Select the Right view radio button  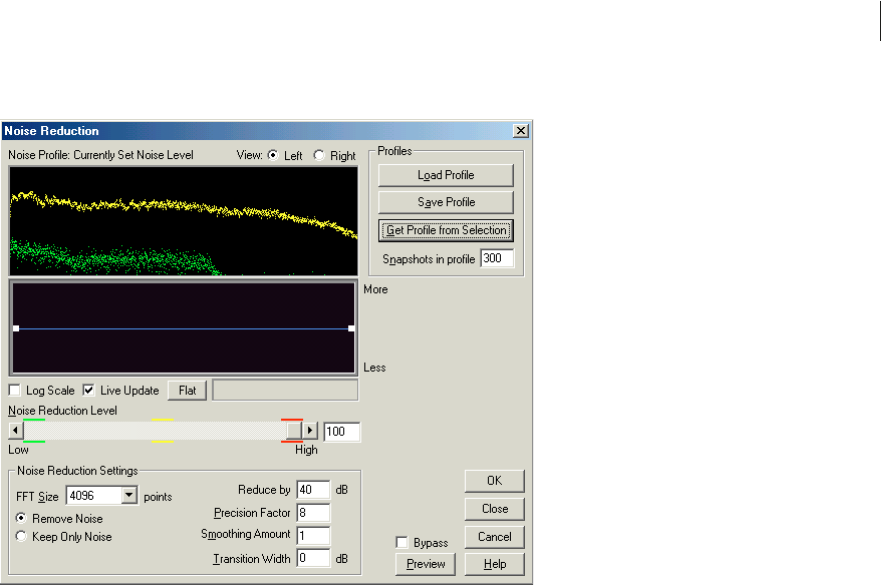coord(319,156)
